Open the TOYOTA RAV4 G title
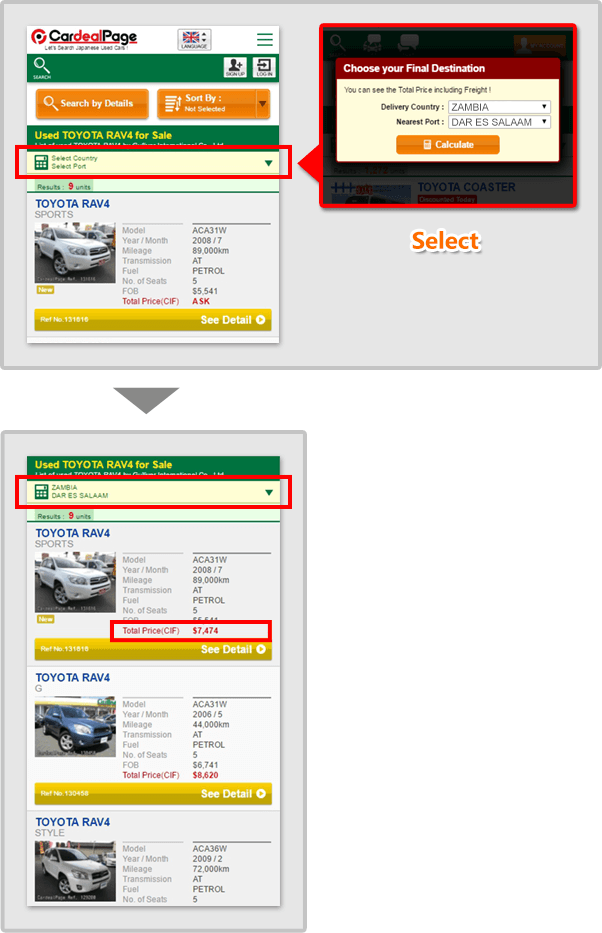Image resolution: width=602 pixels, height=933 pixels. (x=73, y=678)
